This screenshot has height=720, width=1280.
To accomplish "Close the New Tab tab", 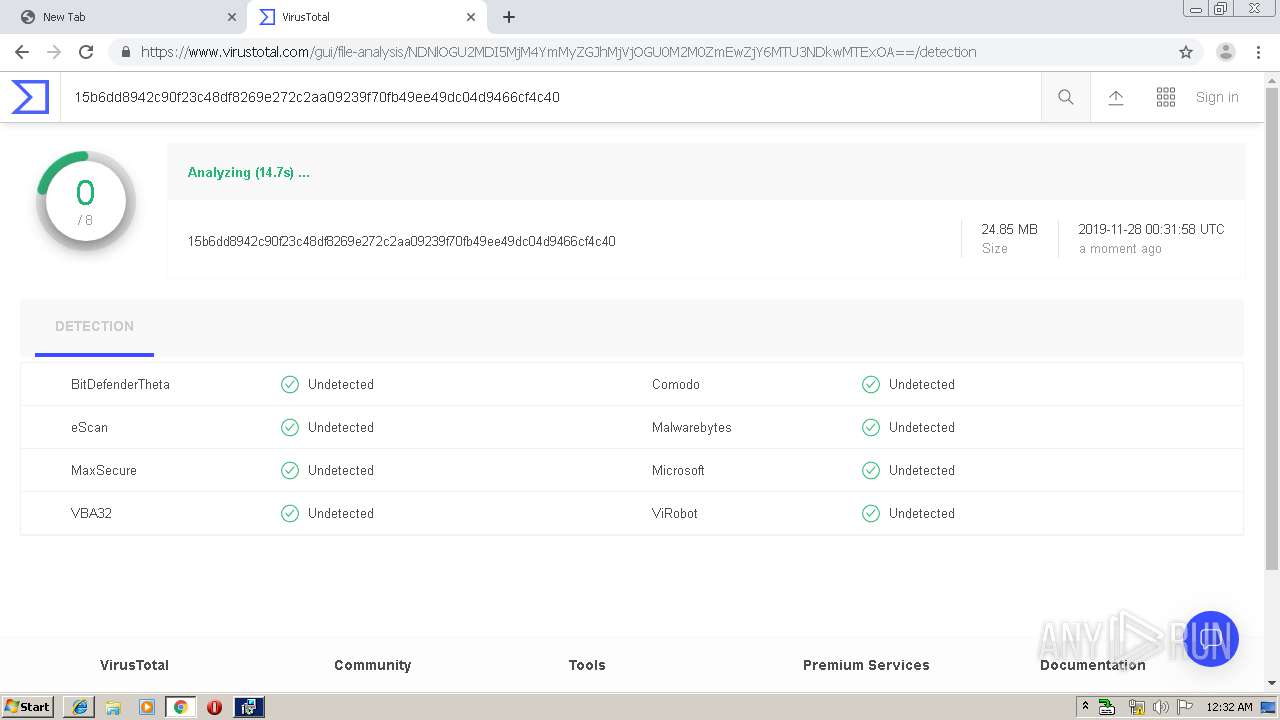I will [232, 17].
